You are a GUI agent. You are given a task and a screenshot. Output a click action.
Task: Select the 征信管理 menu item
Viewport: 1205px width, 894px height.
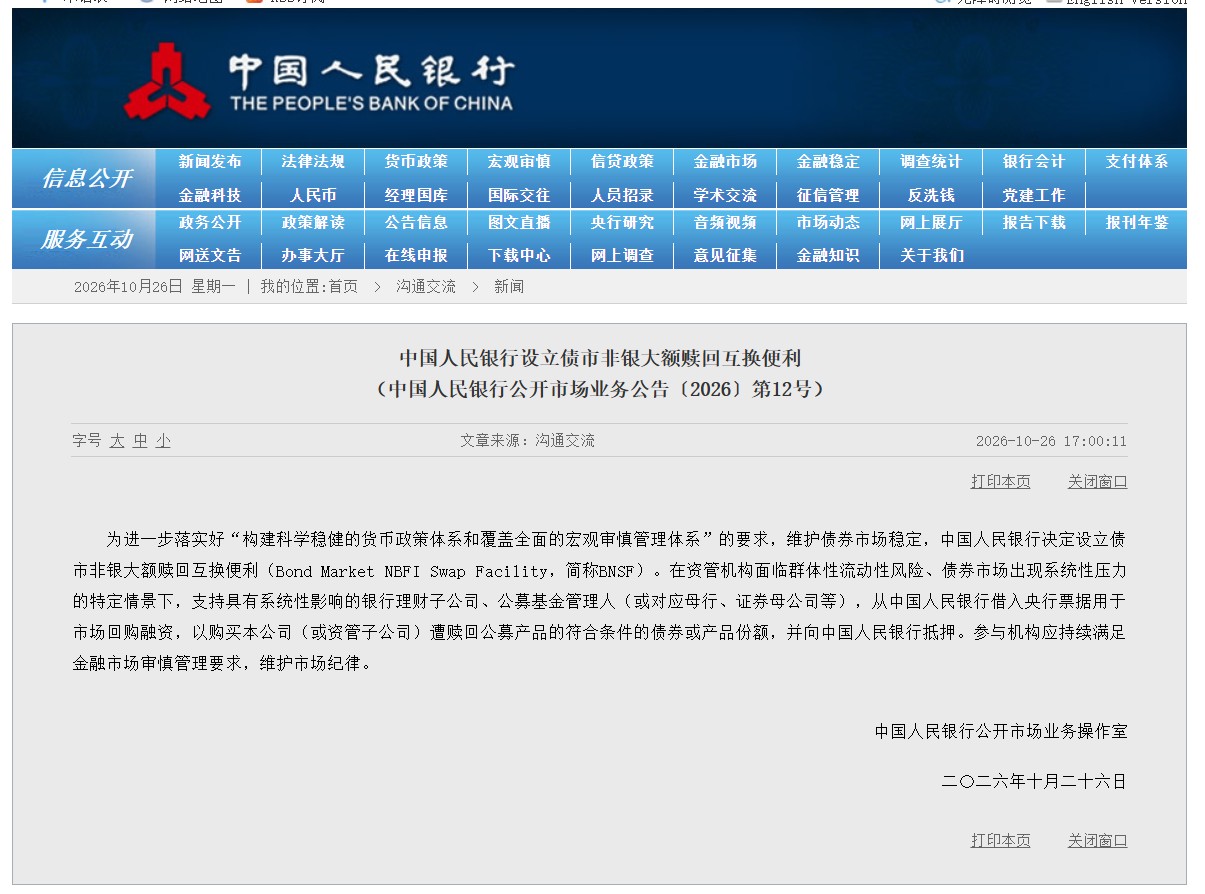coord(828,195)
